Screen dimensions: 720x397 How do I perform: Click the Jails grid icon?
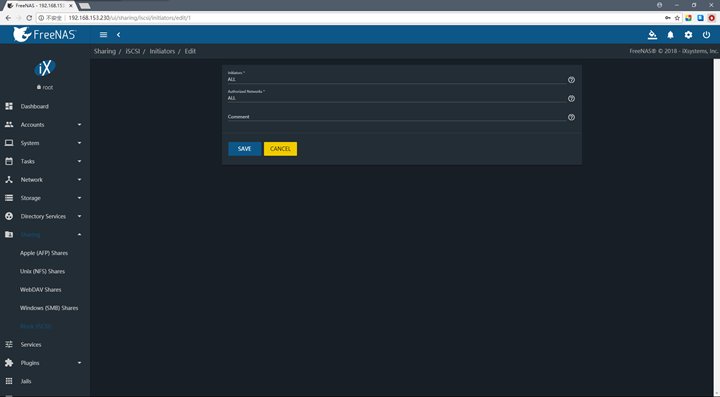point(9,381)
